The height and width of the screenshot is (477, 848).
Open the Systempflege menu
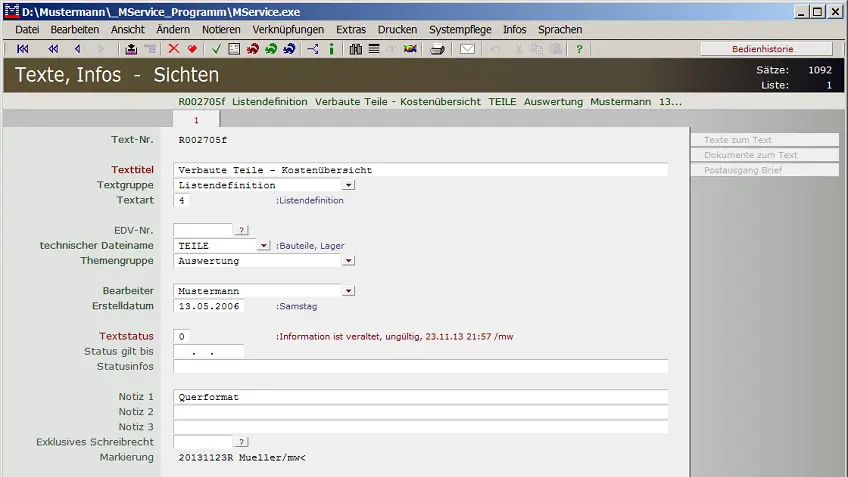460,30
